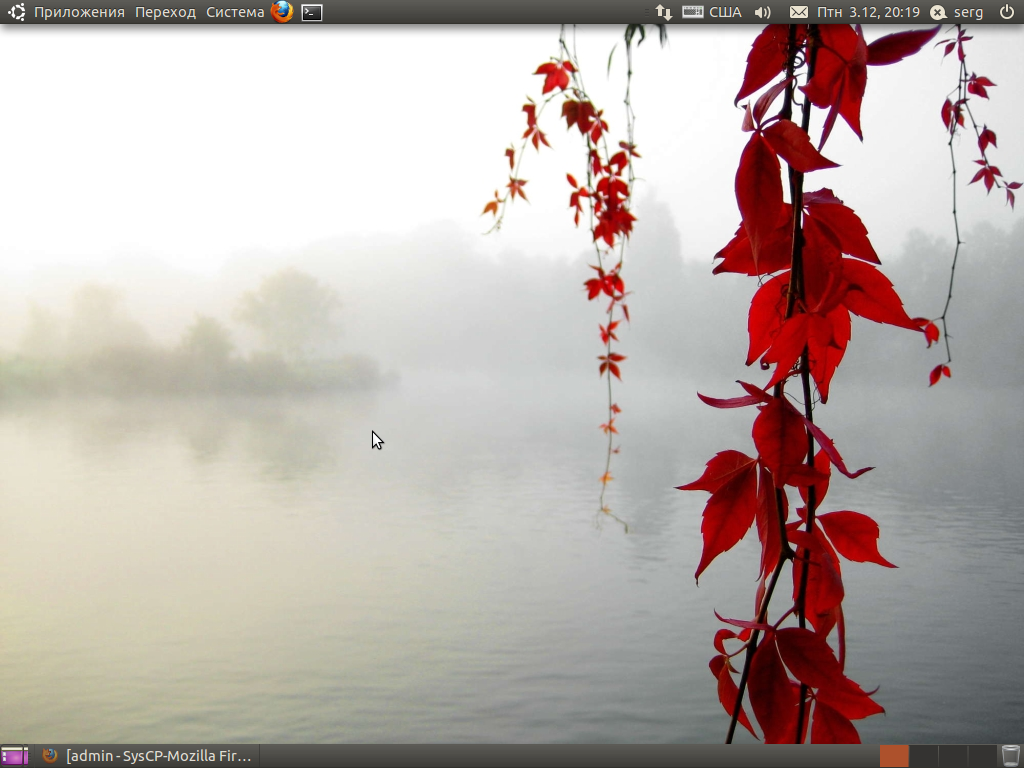Open the Trash in the bottom panel
Image resolution: width=1024 pixels, height=768 pixels.
[x=1010, y=756]
